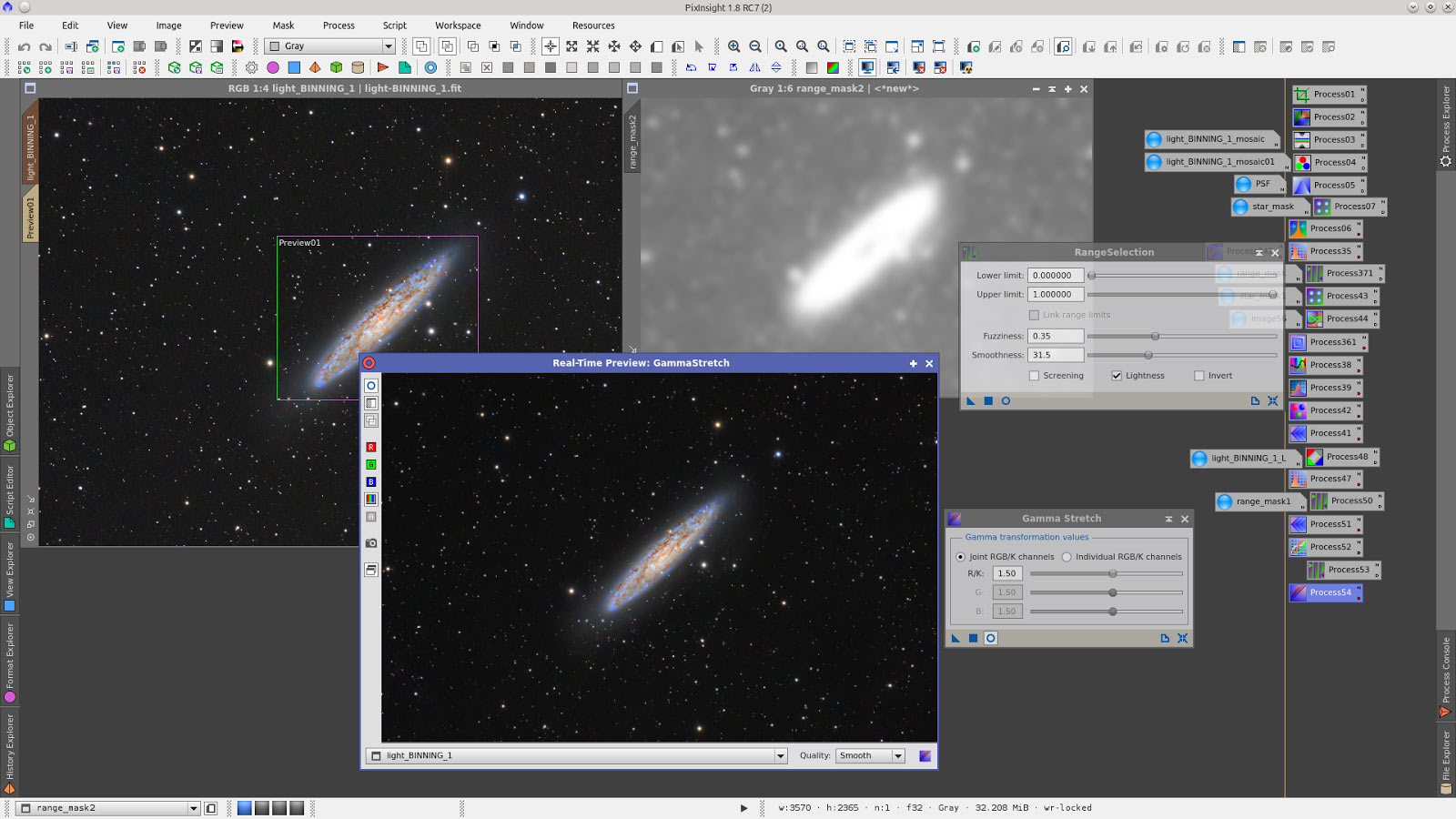Switch to the Preview01 tab
This screenshot has width=1456, height=819.
[x=30, y=211]
